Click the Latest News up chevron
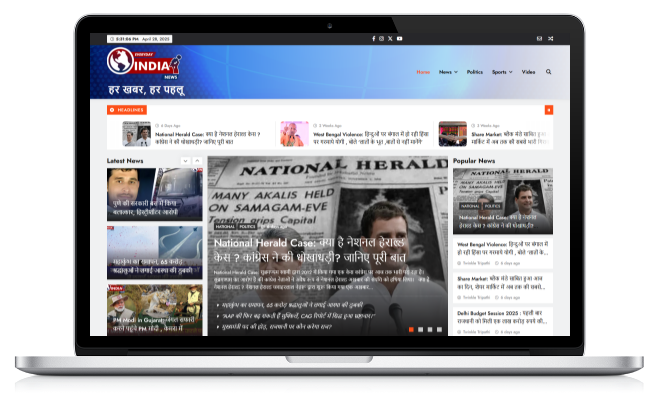The height and width of the screenshot is (395, 659). pos(197,161)
